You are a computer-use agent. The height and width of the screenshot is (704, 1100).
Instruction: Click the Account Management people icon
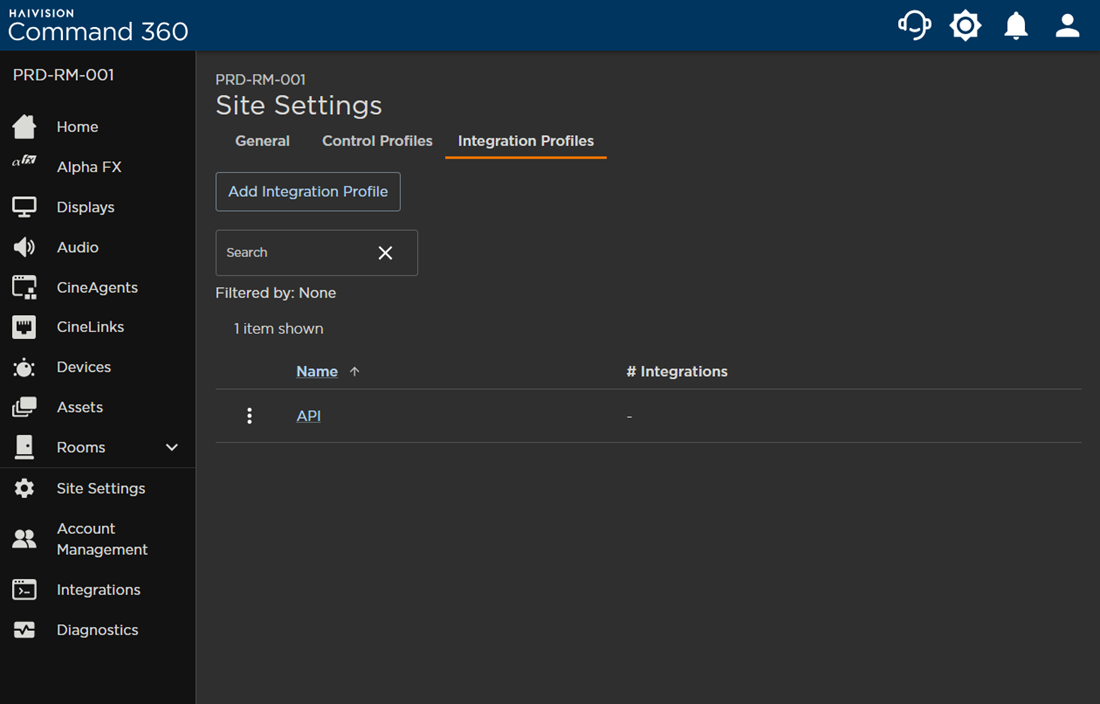(x=25, y=539)
